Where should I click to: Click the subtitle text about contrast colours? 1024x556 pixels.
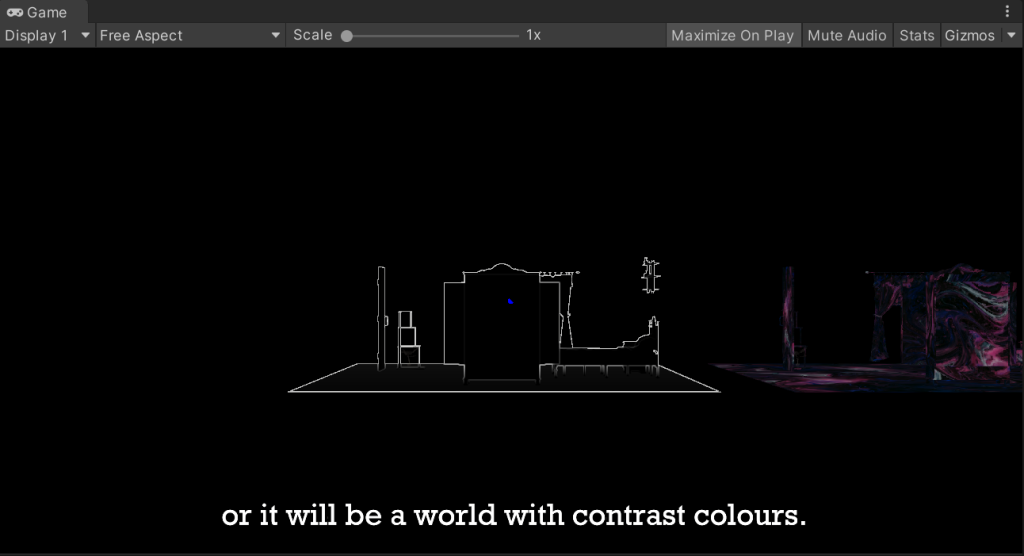coord(514,515)
